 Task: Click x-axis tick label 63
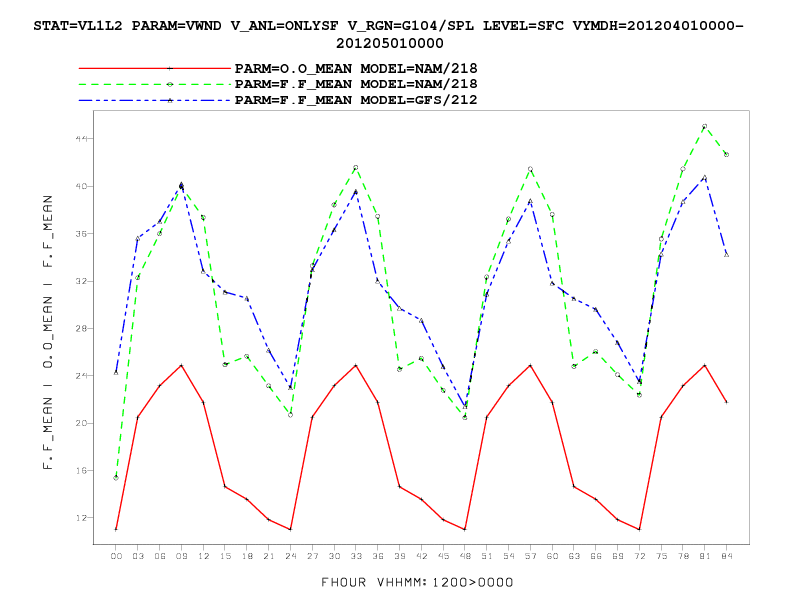(574, 556)
